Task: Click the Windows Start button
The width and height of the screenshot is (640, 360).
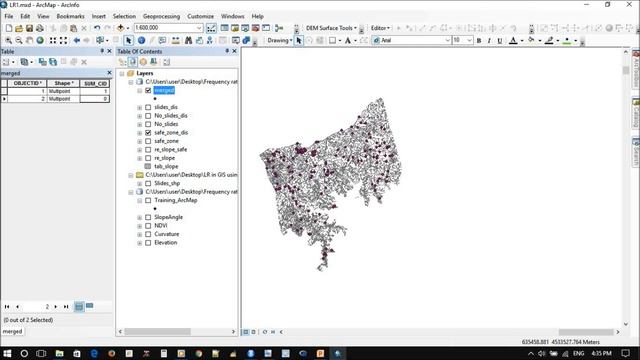Action: [x=7, y=353]
